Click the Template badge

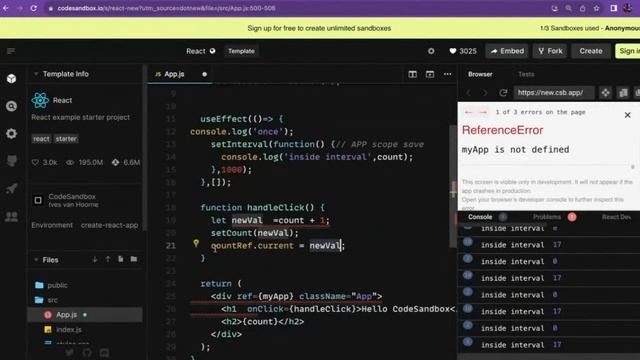click(x=241, y=51)
